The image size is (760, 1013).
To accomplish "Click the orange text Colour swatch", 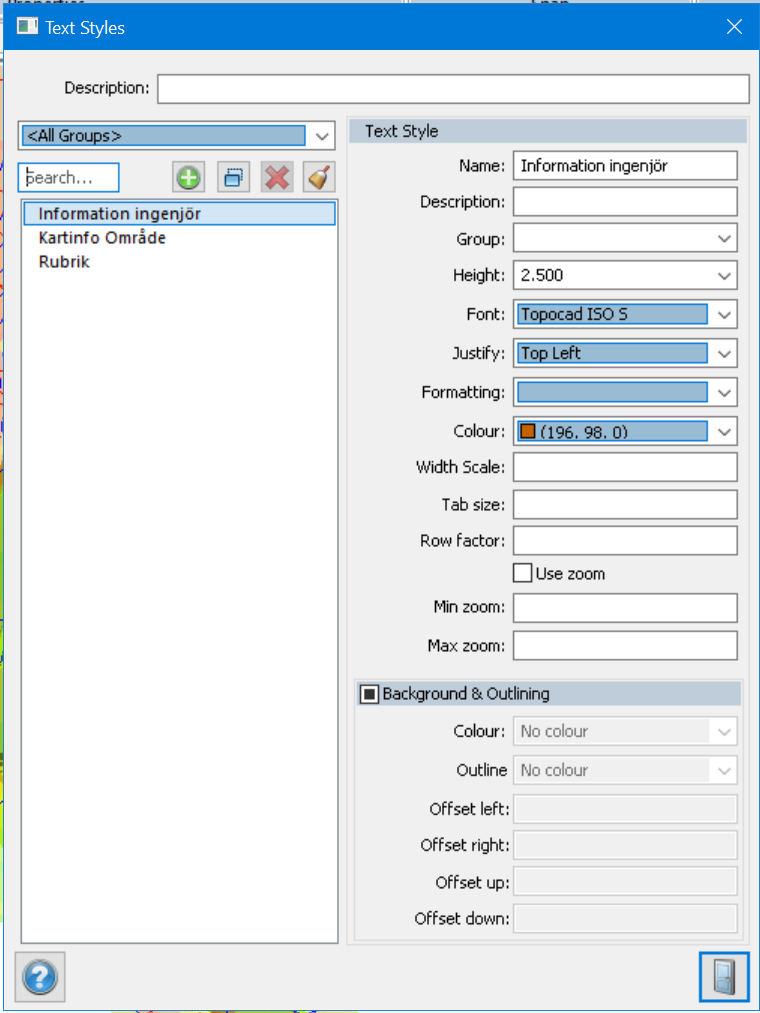I will click(528, 432).
